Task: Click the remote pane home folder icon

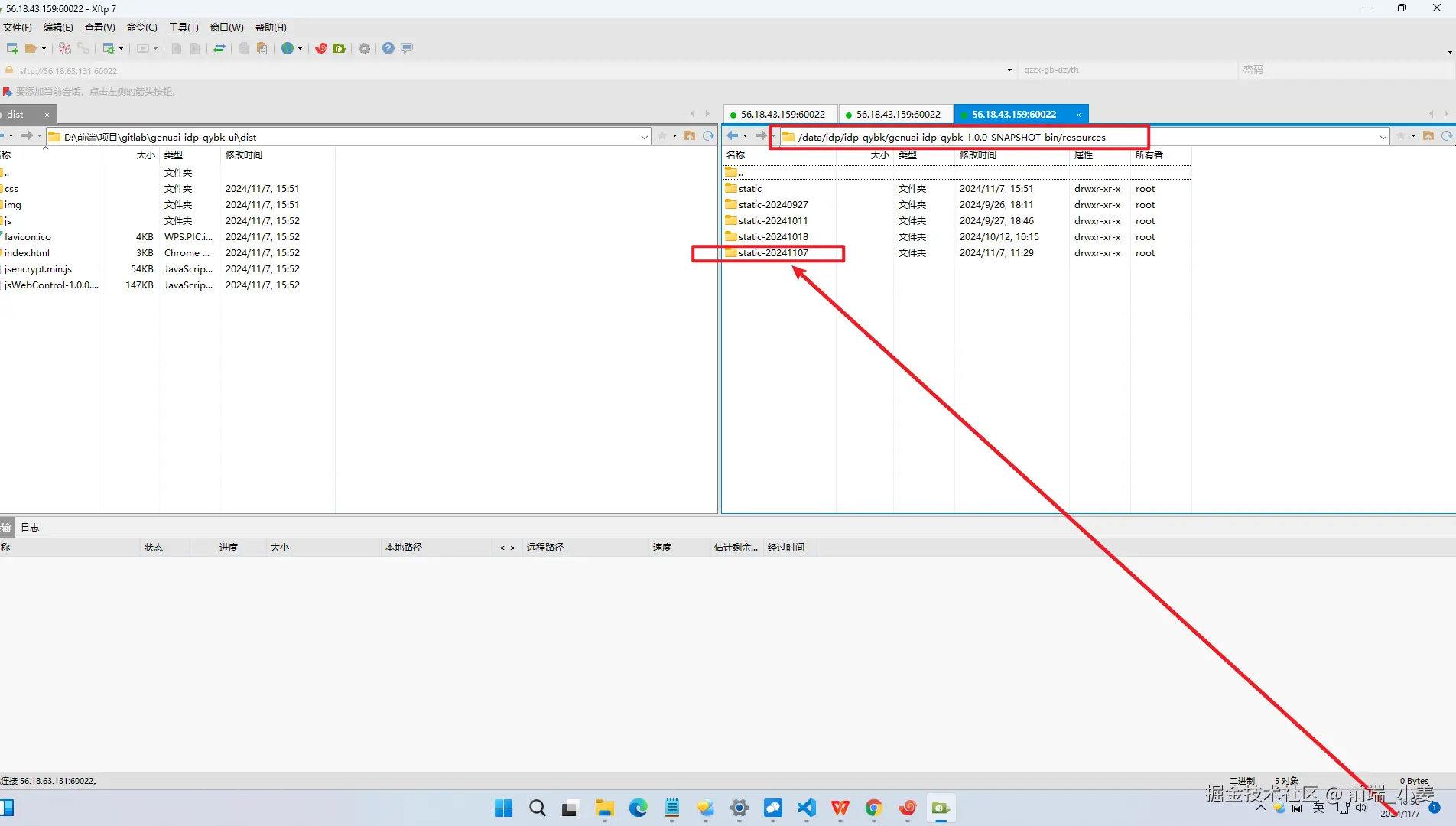Action: tap(1428, 136)
